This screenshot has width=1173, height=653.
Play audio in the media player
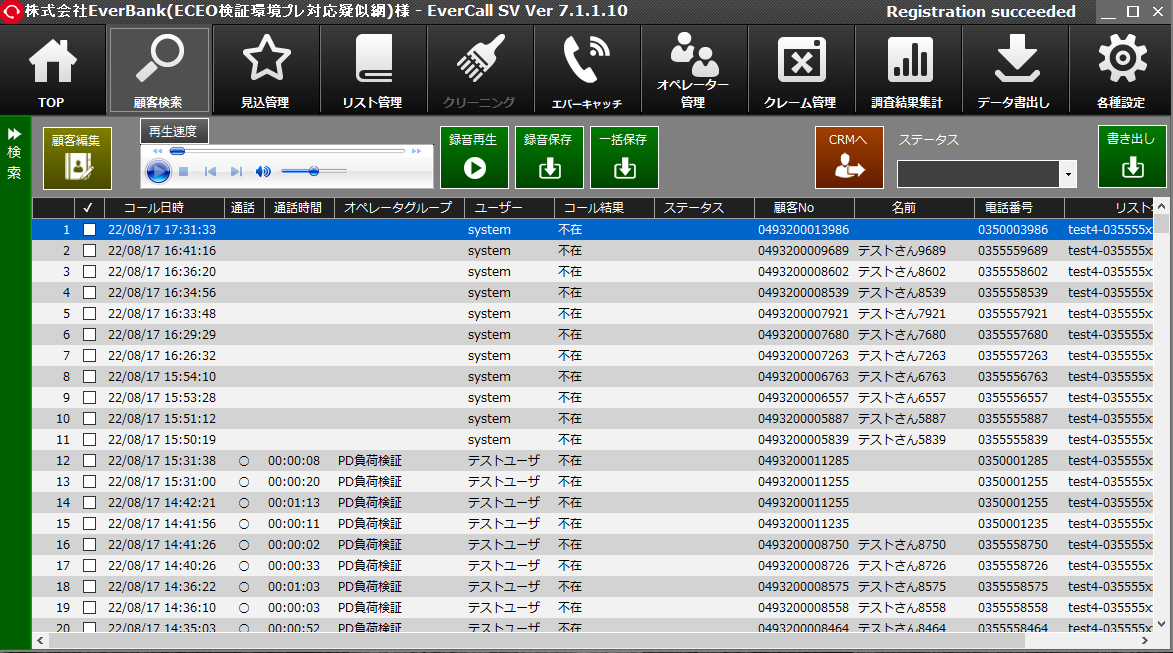tap(158, 171)
